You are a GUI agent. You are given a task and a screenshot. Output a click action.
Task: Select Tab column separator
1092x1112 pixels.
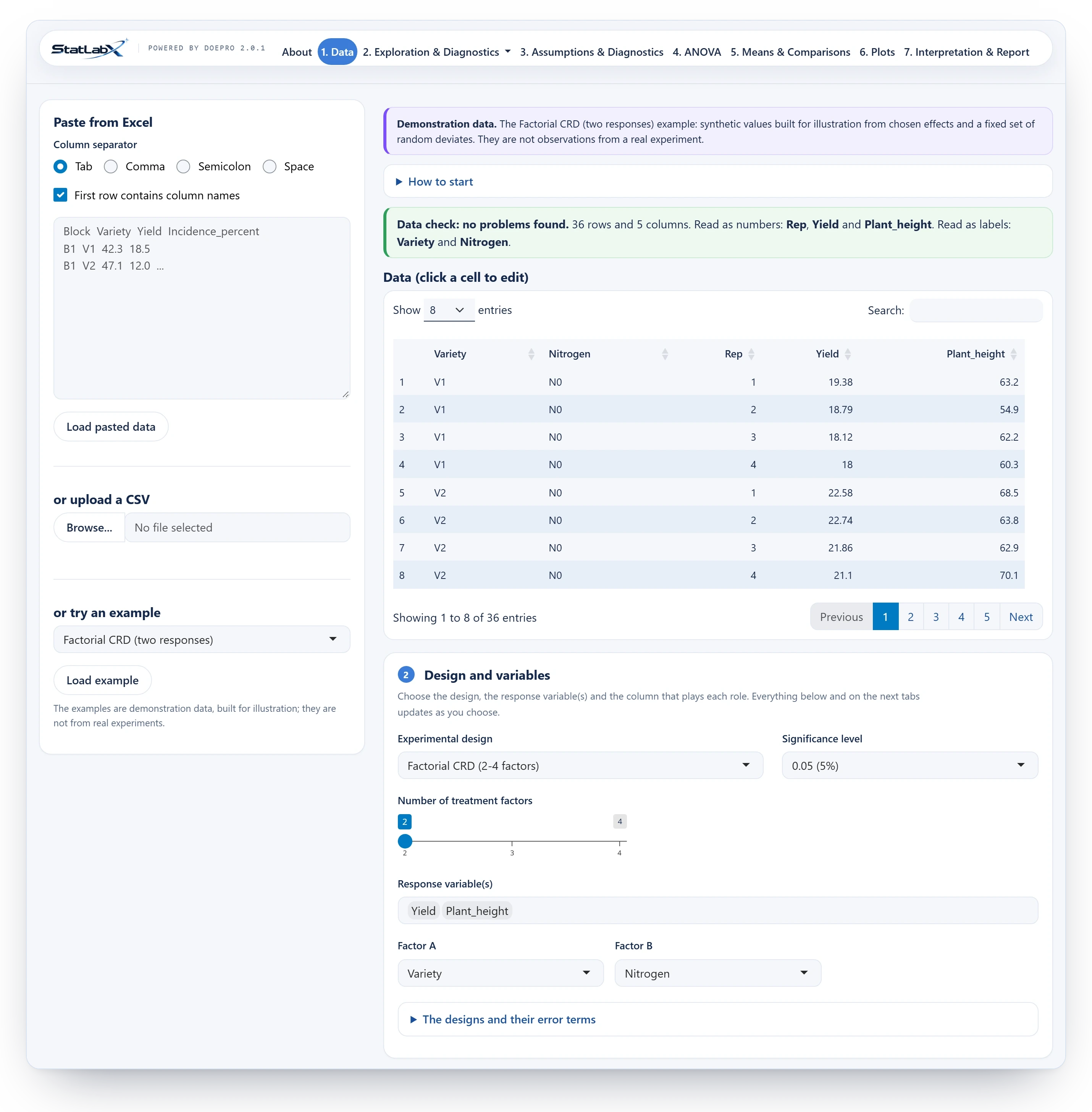[x=60, y=166]
